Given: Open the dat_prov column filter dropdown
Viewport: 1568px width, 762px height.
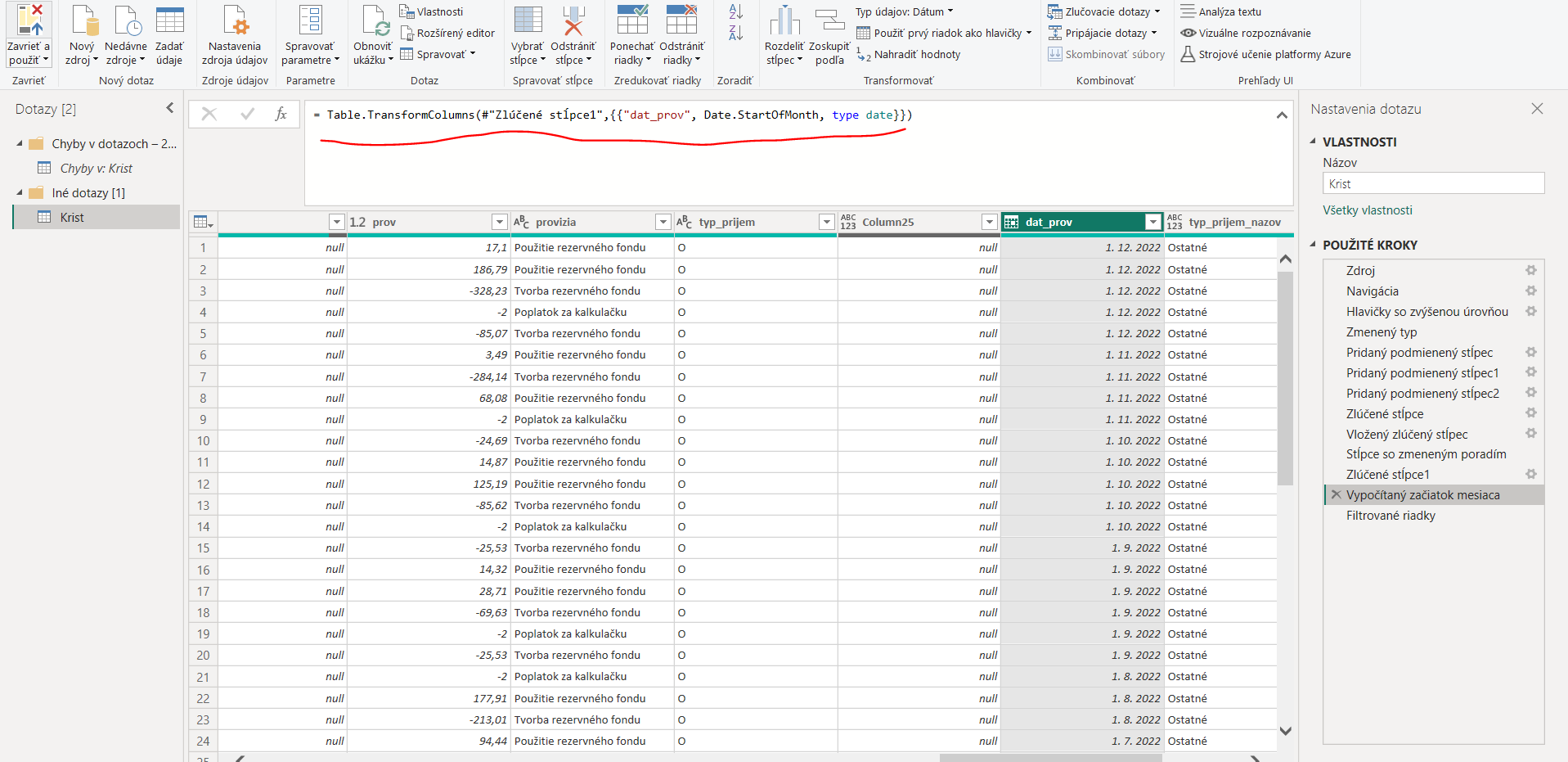Looking at the screenshot, I should pyautogui.click(x=1152, y=222).
